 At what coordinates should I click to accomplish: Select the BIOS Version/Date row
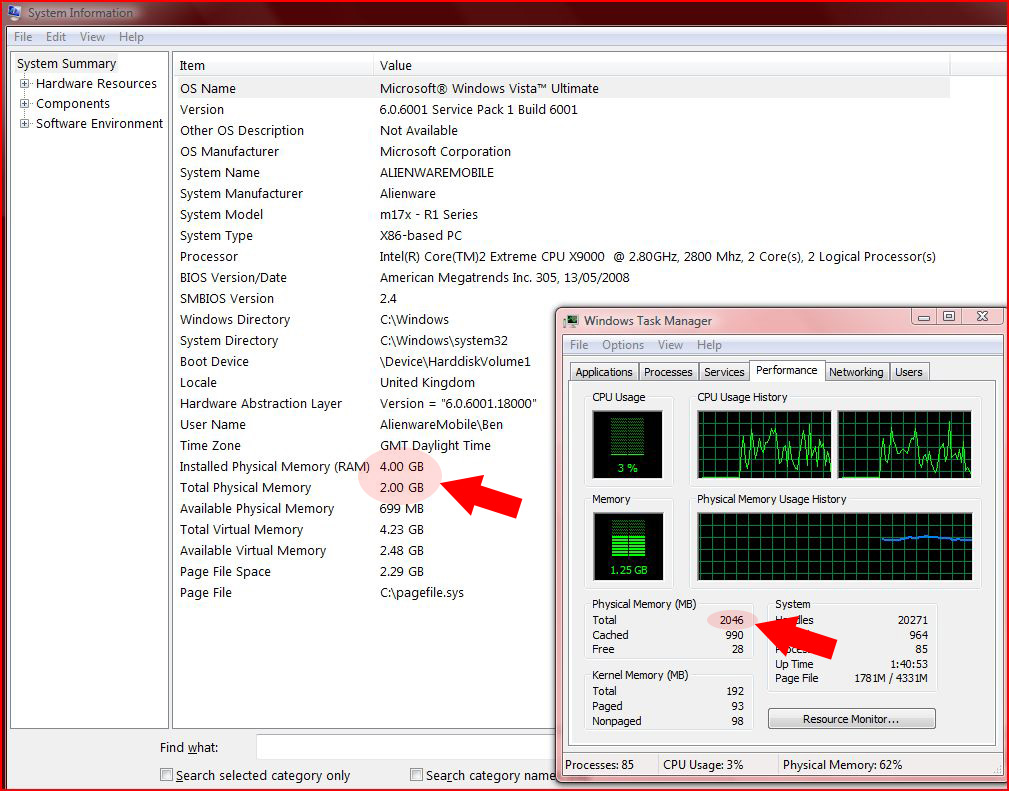[x=562, y=277]
